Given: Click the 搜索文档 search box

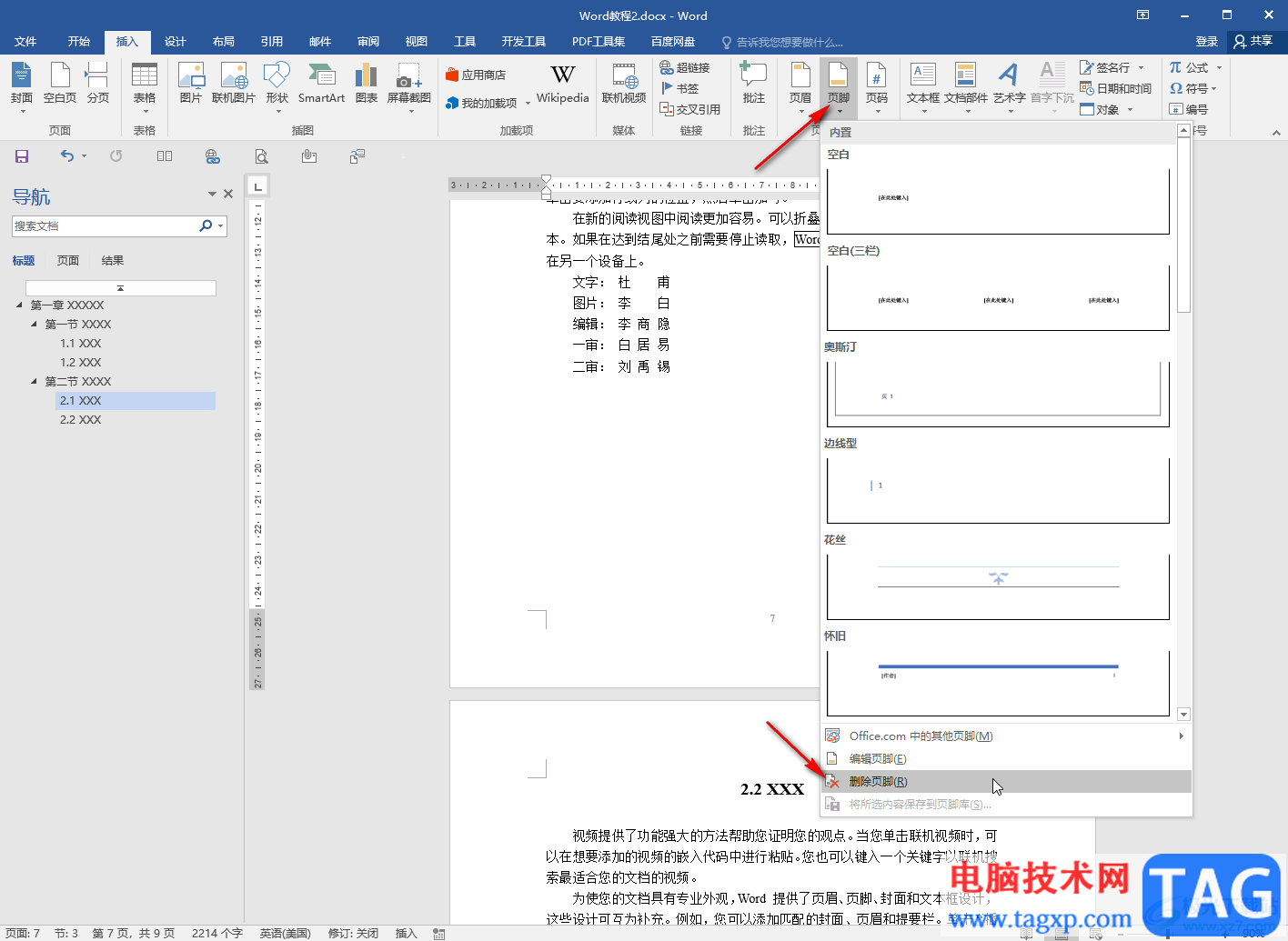Looking at the screenshot, I should (x=105, y=226).
